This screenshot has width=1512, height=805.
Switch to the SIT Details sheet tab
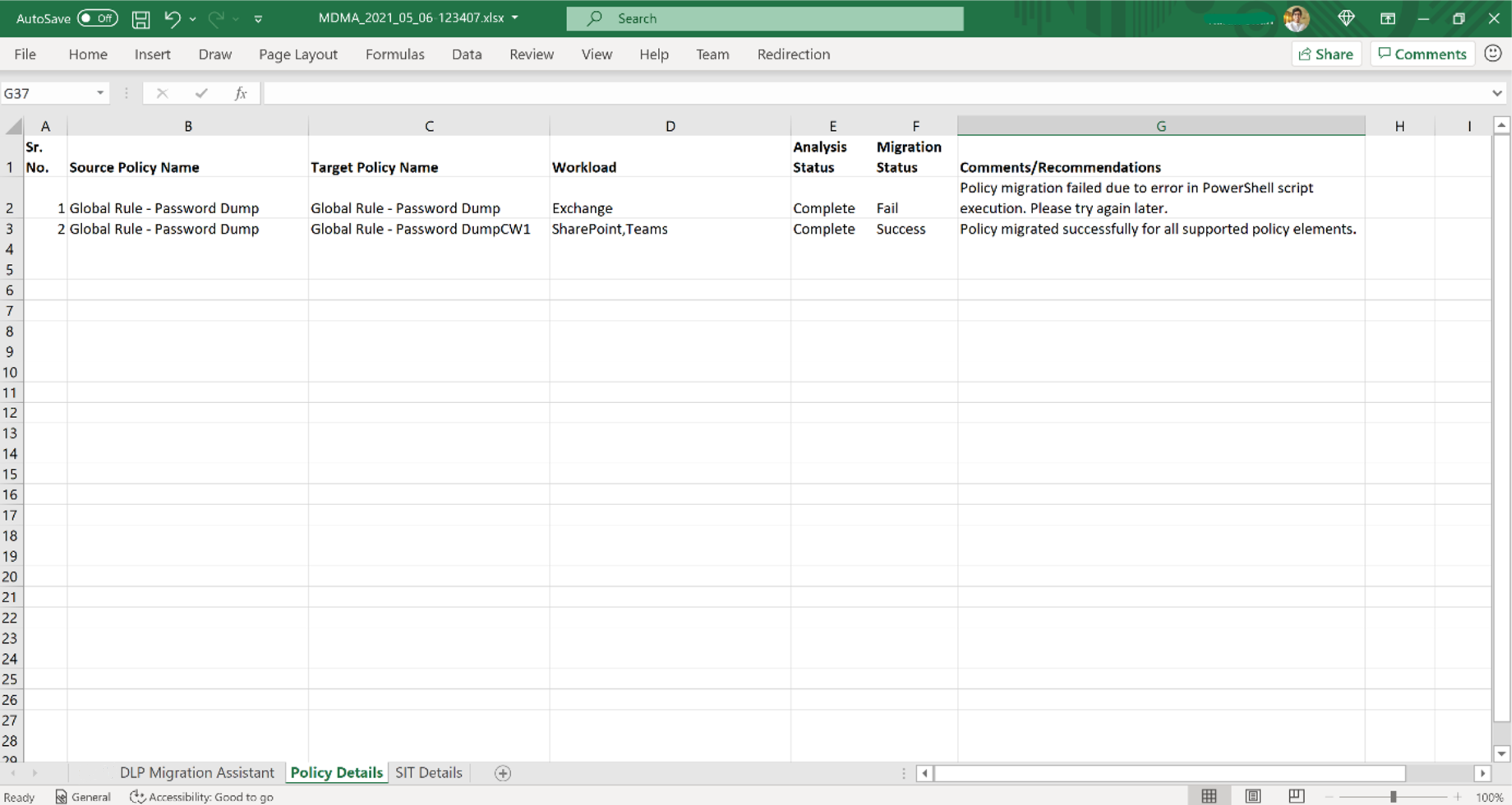[x=428, y=772]
